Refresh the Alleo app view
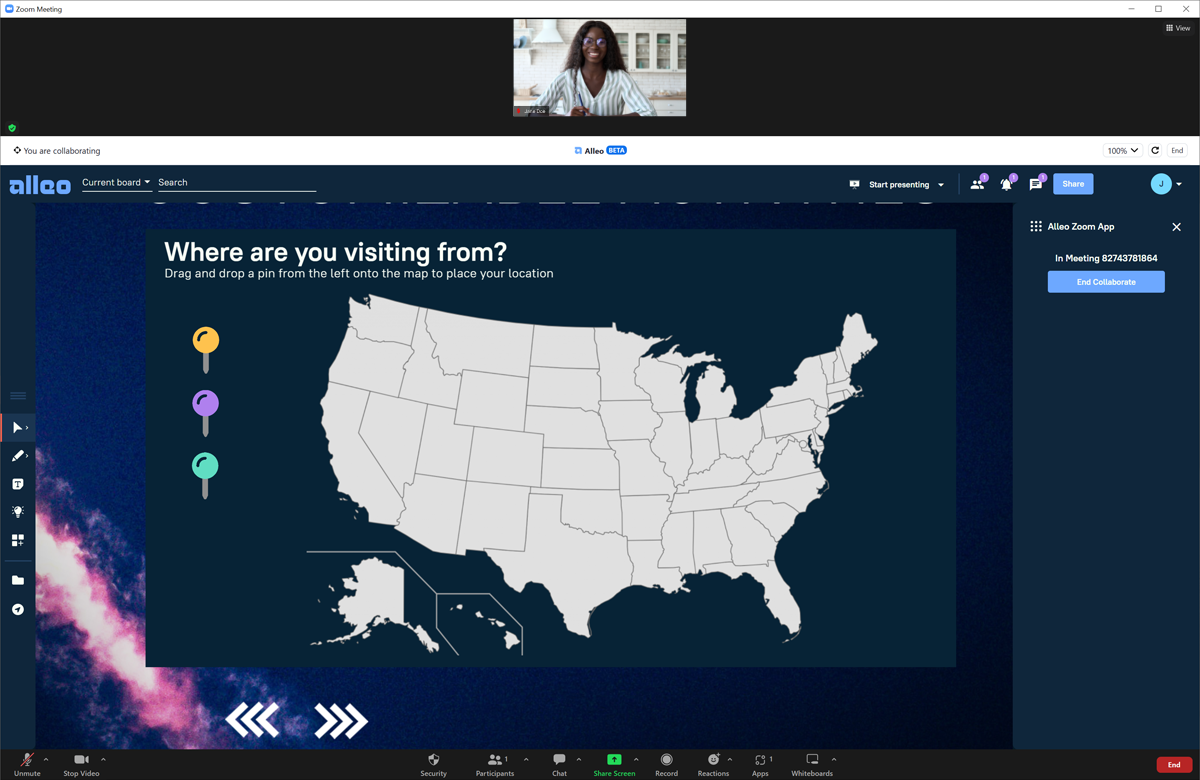This screenshot has height=780, width=1200. [x=1155, y=151]
